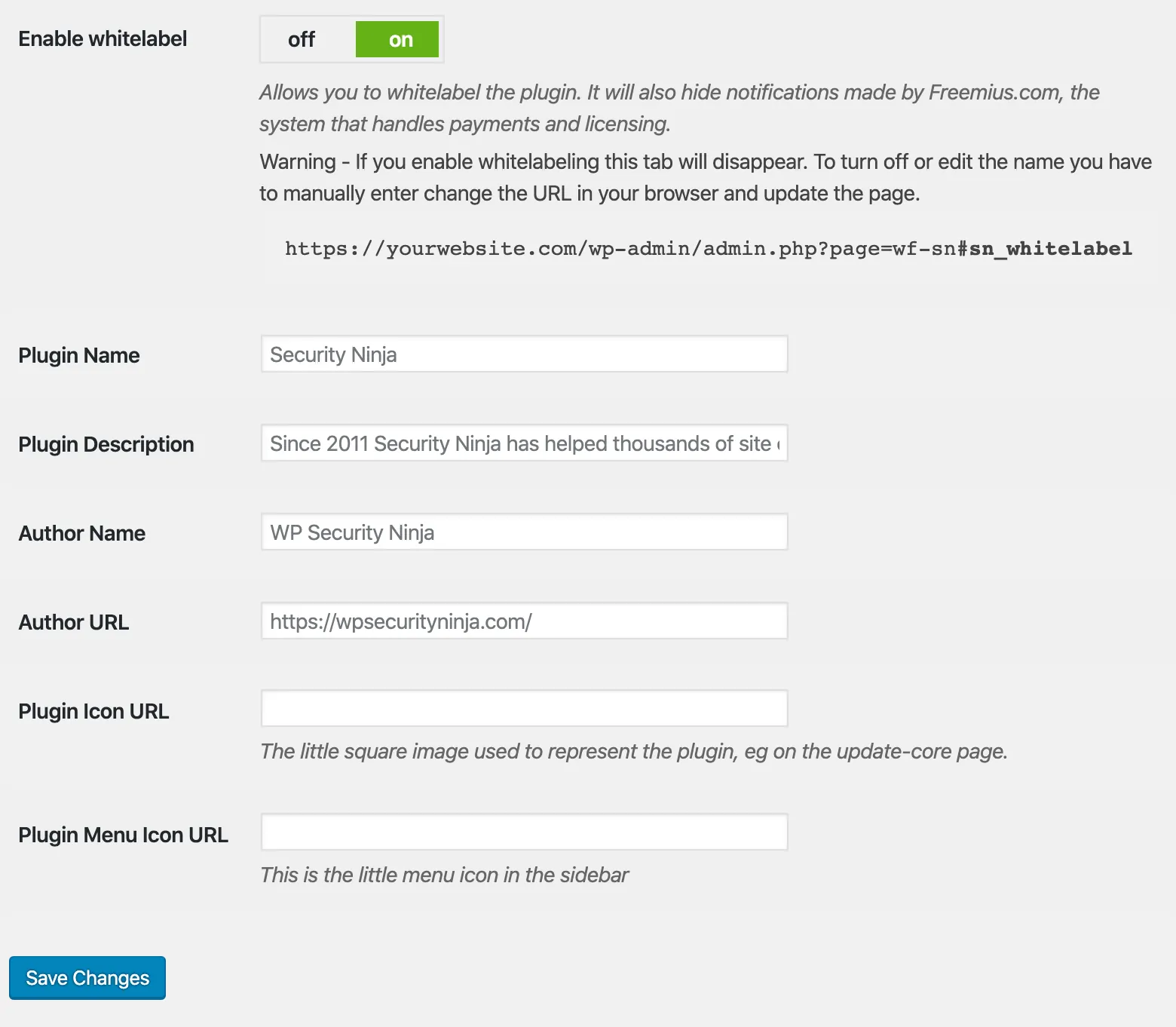Select the green on toggle option

(397, 39)
